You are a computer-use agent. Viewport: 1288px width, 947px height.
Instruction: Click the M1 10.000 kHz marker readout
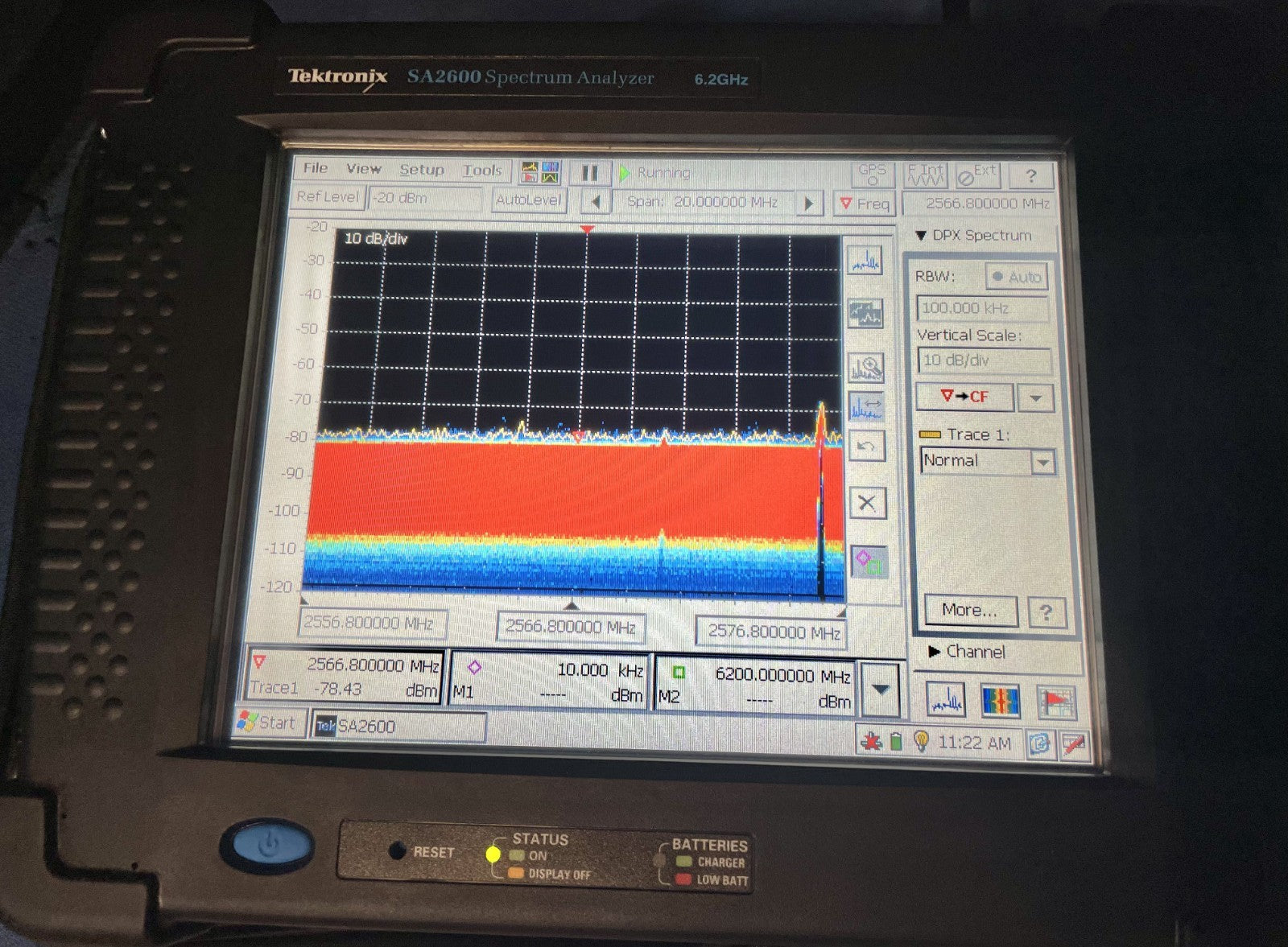[548, 681]
